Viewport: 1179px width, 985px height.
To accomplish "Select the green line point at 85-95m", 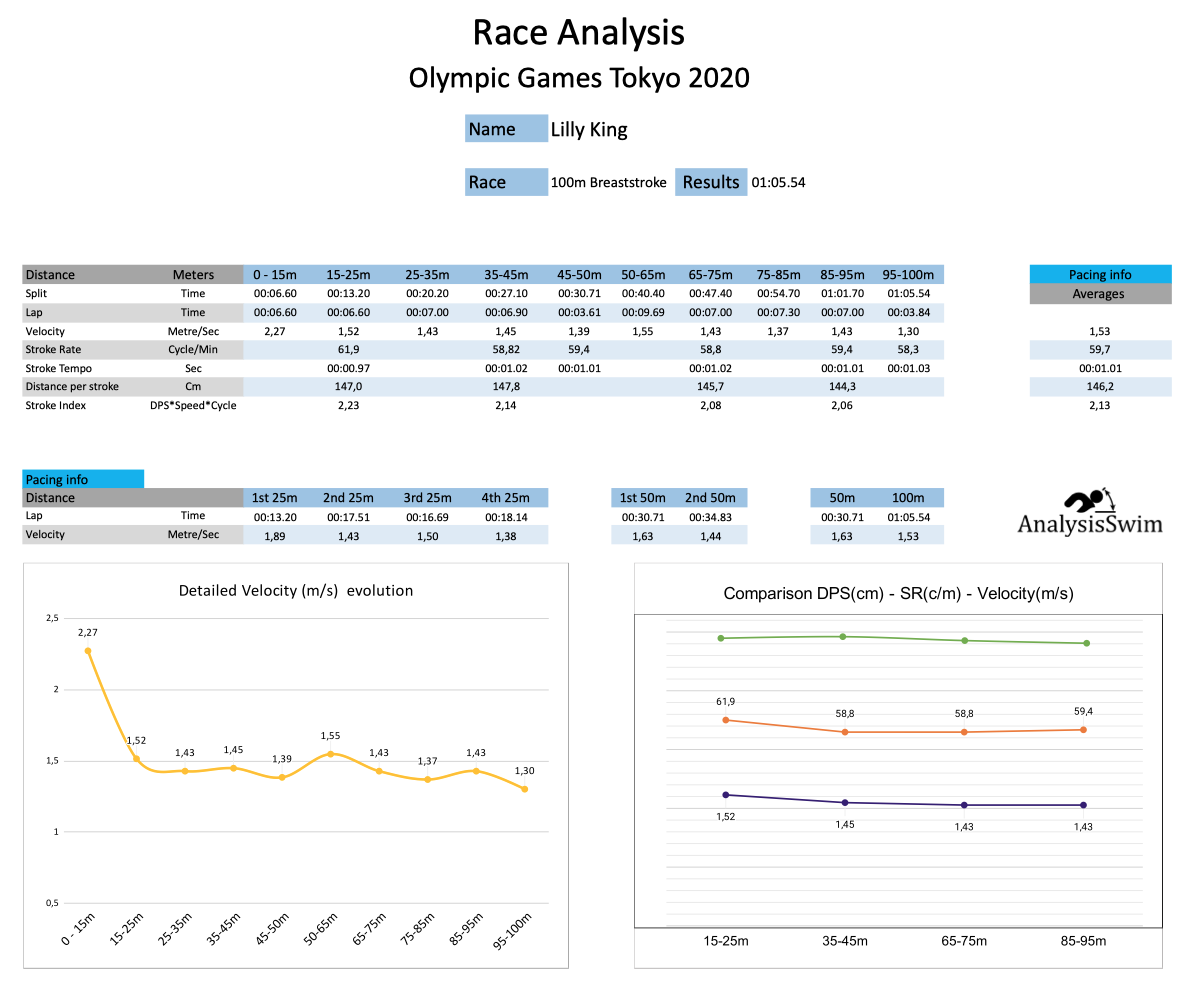I will coord(1086,643).
